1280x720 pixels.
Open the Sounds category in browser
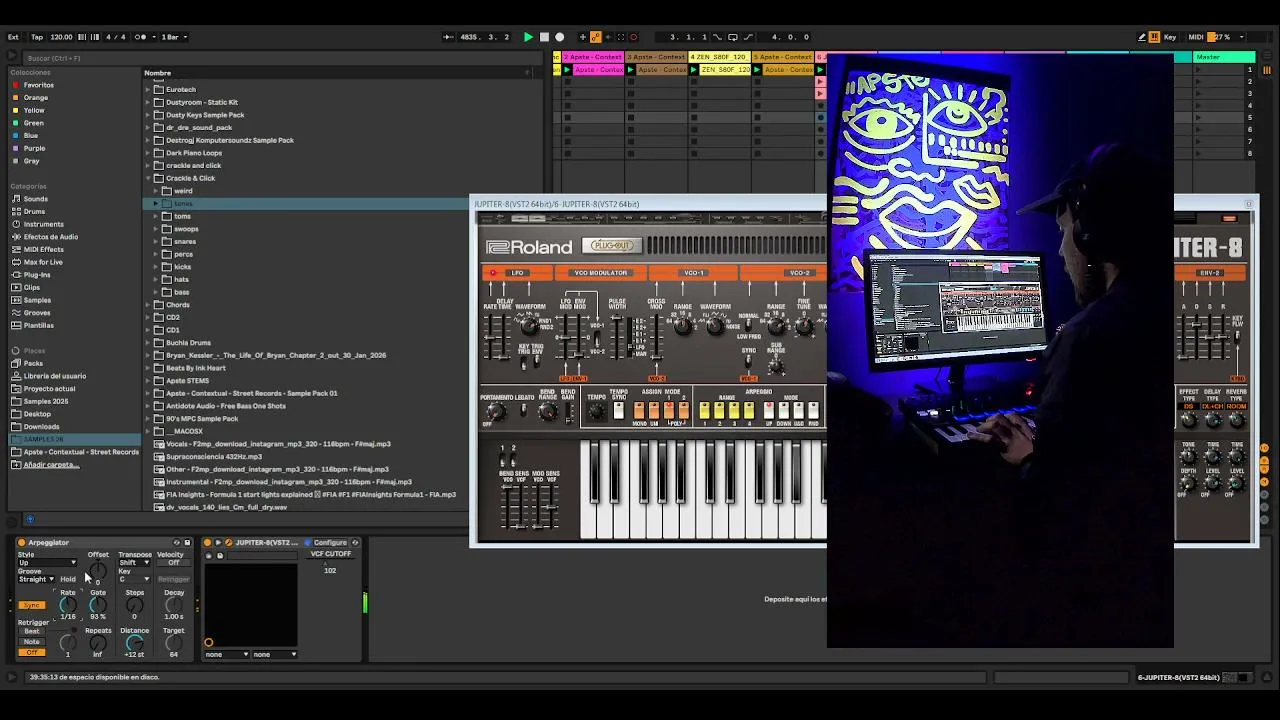36,199
